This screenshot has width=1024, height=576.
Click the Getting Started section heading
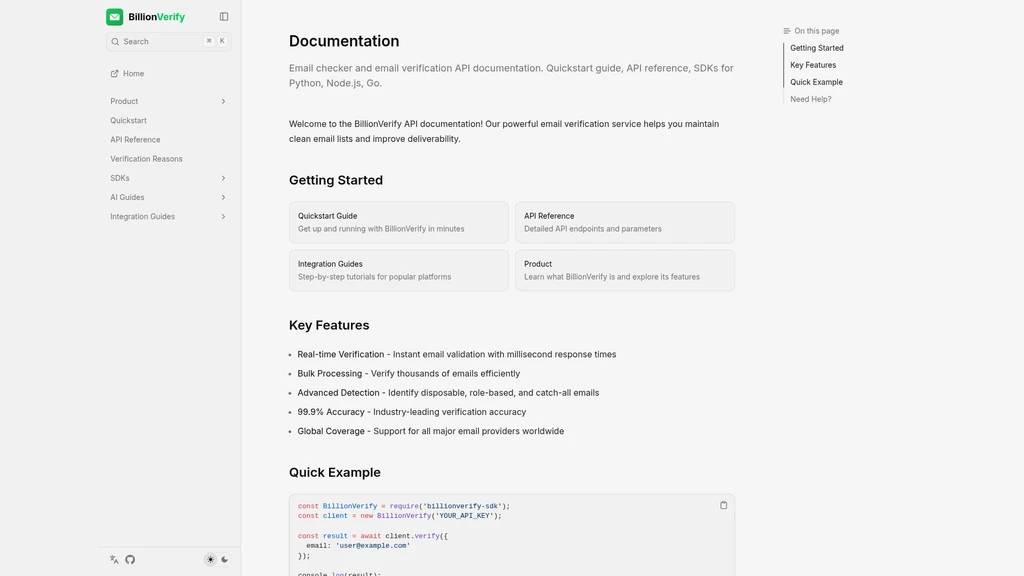336,180
